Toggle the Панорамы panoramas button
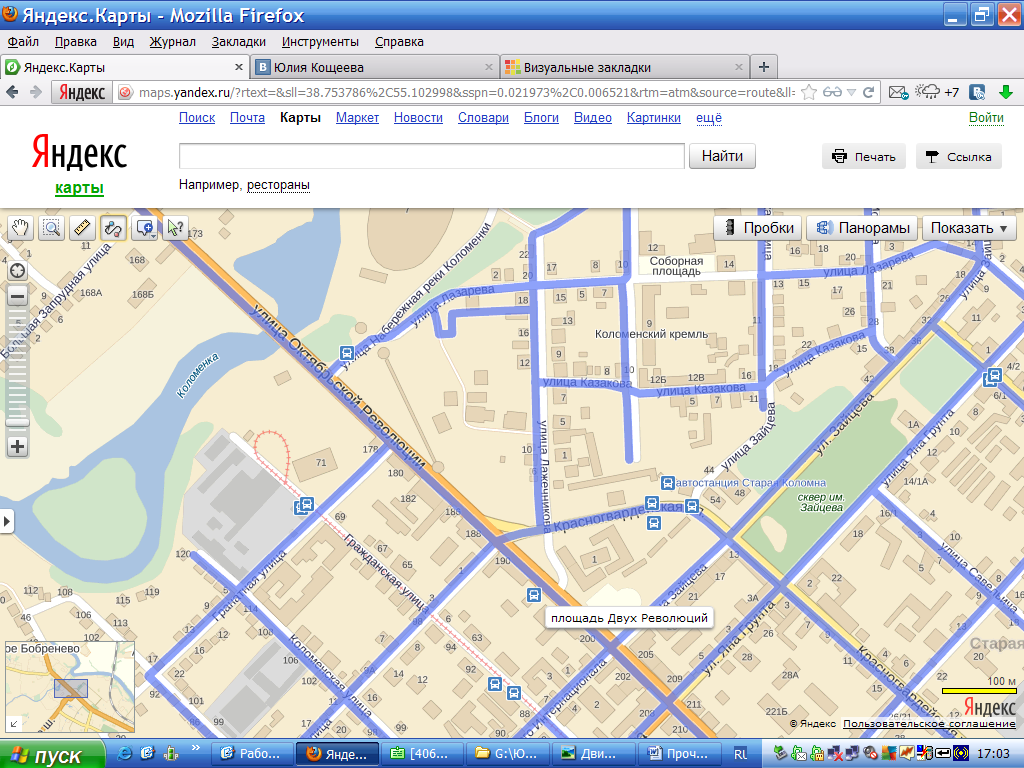The image size is (1024, 768). point(863,228)
